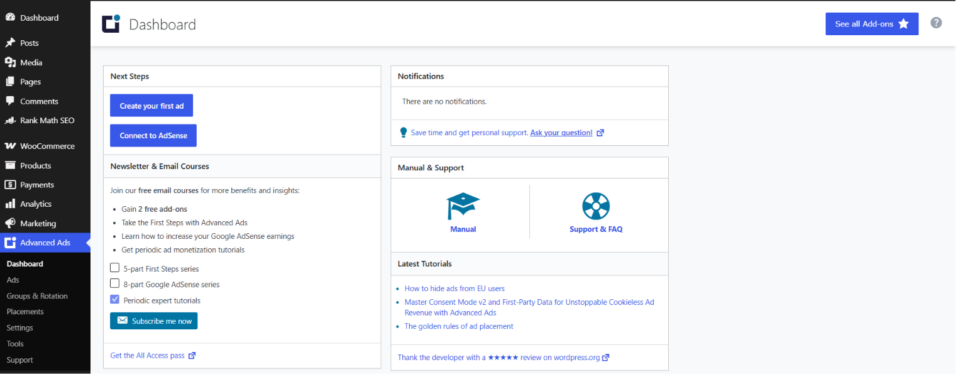Click the Marketing megaphone icon
This screenshot has width=956, height=374.
click(x=10, y=223)
